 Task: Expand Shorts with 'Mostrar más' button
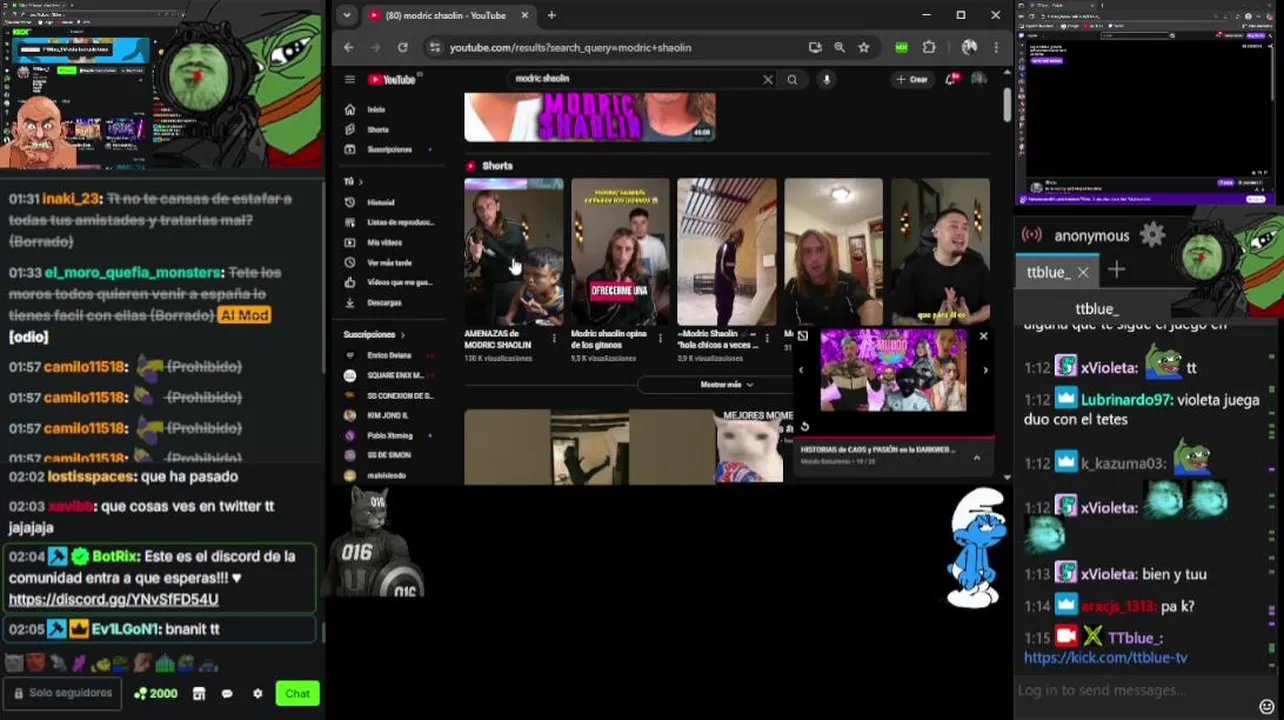(727, 384)
